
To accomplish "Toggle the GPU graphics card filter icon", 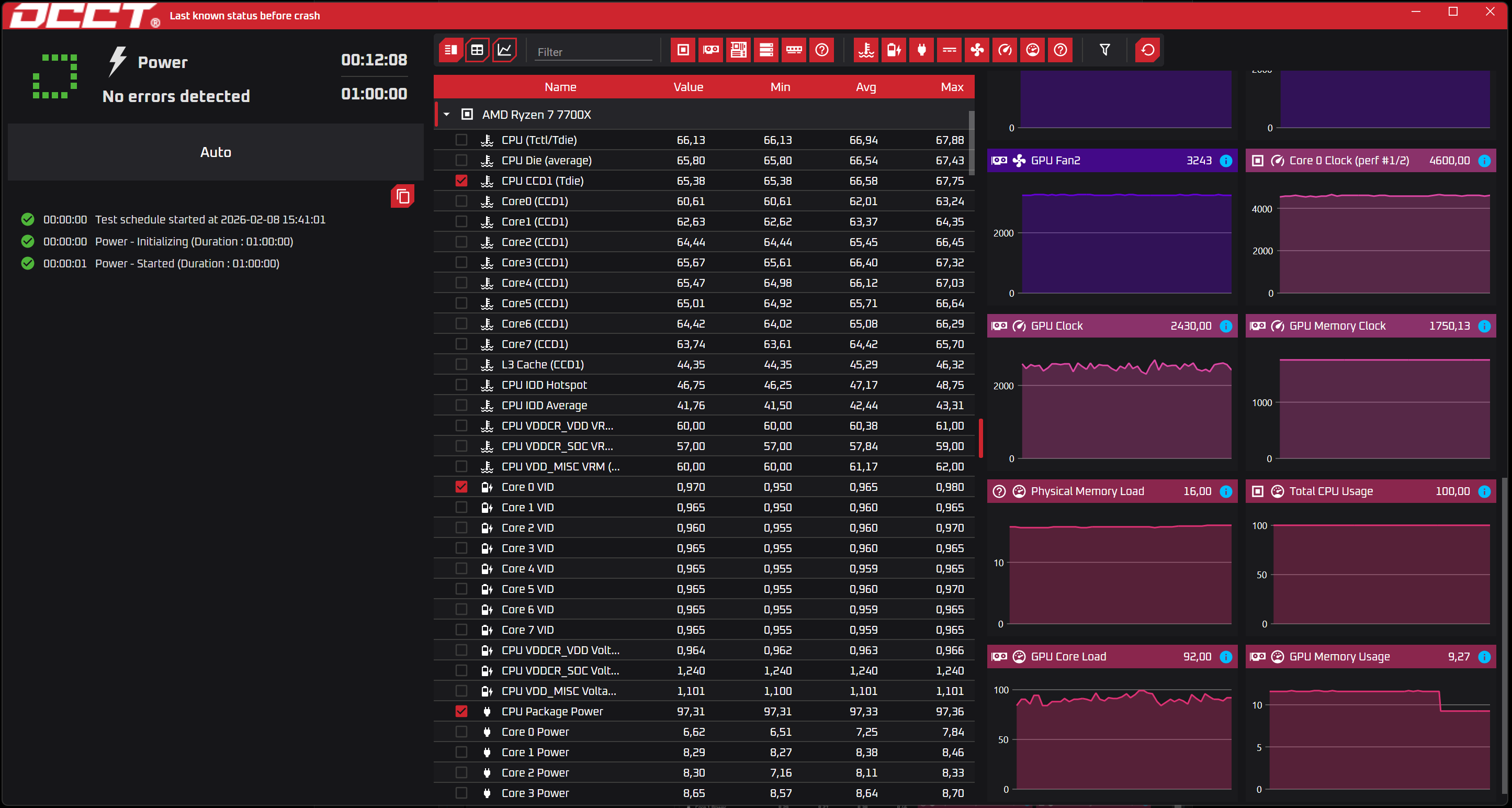I will 711,50.
